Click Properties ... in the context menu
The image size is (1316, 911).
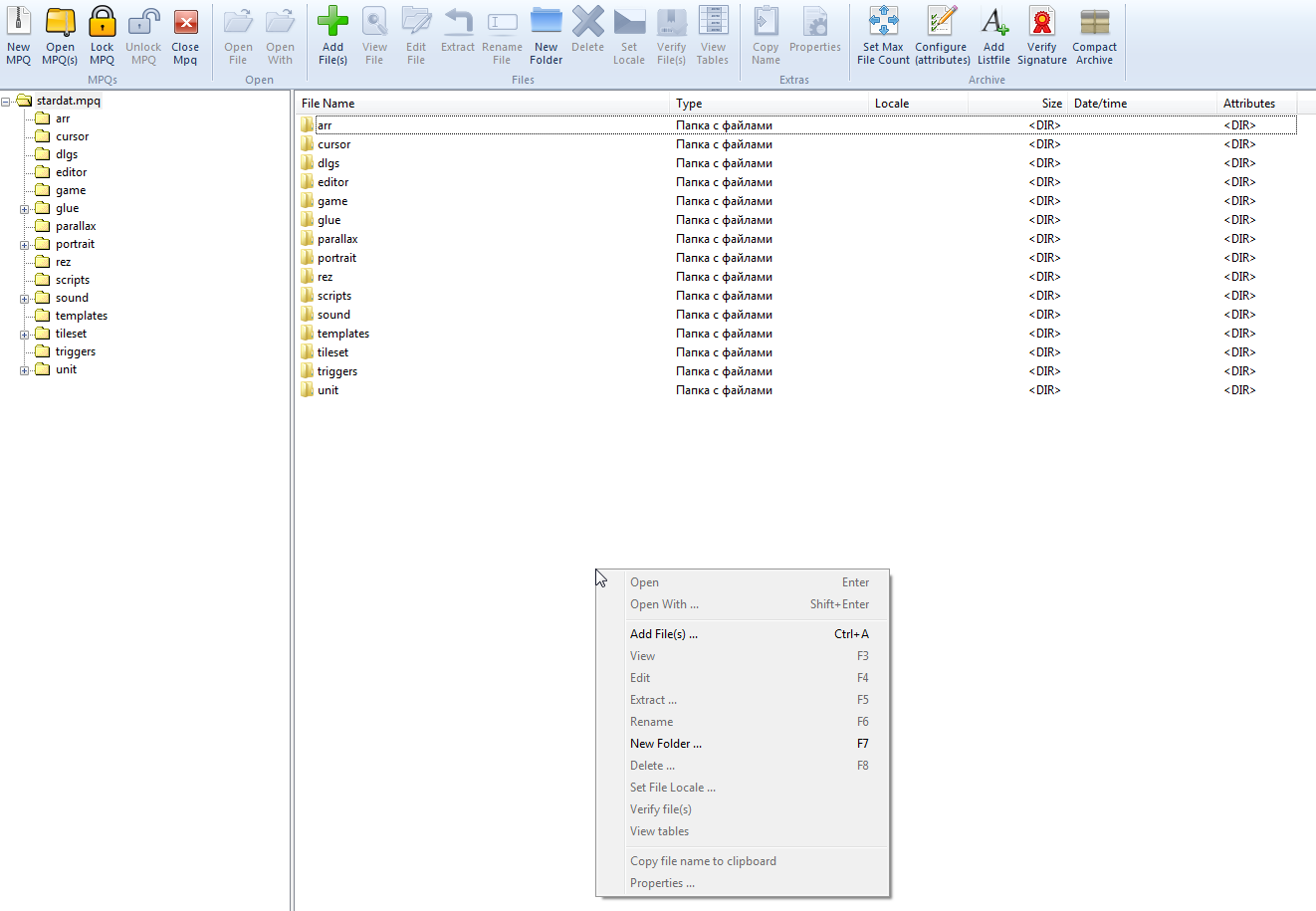(x=743, y=883)
